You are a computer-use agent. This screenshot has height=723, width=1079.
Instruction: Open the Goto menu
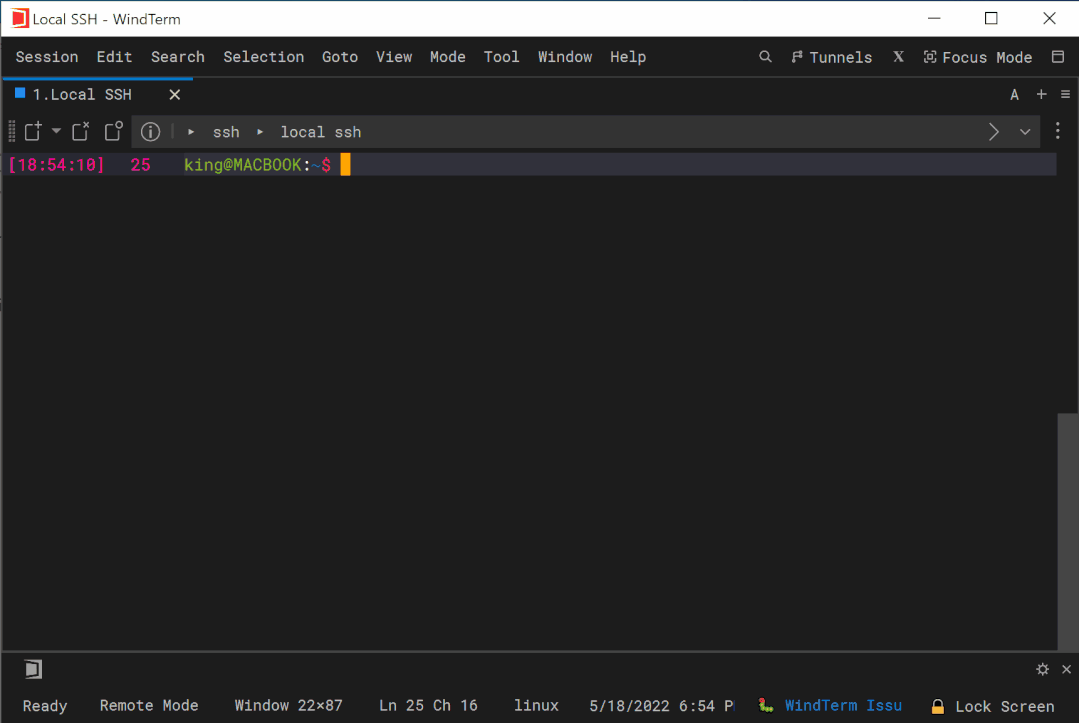[x=340, y=57]
